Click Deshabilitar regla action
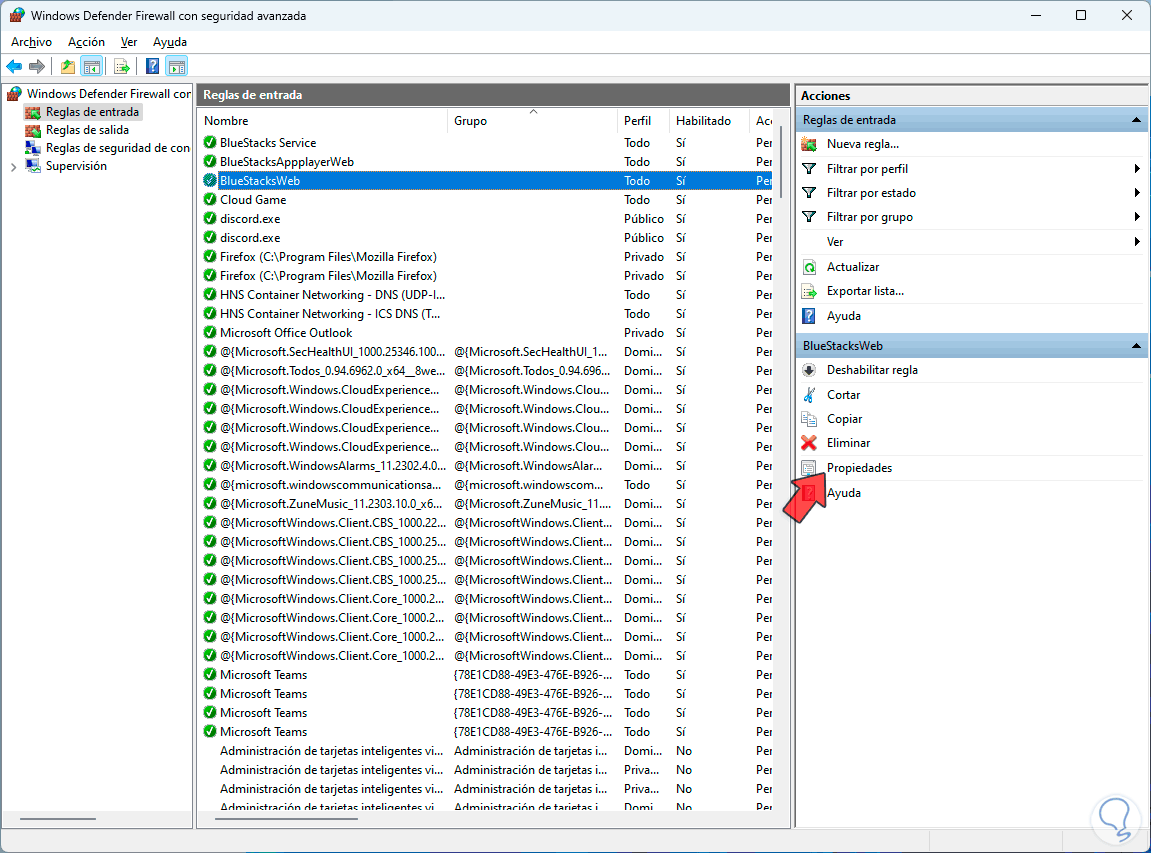The image size is (1151, 853). point(872,371)
